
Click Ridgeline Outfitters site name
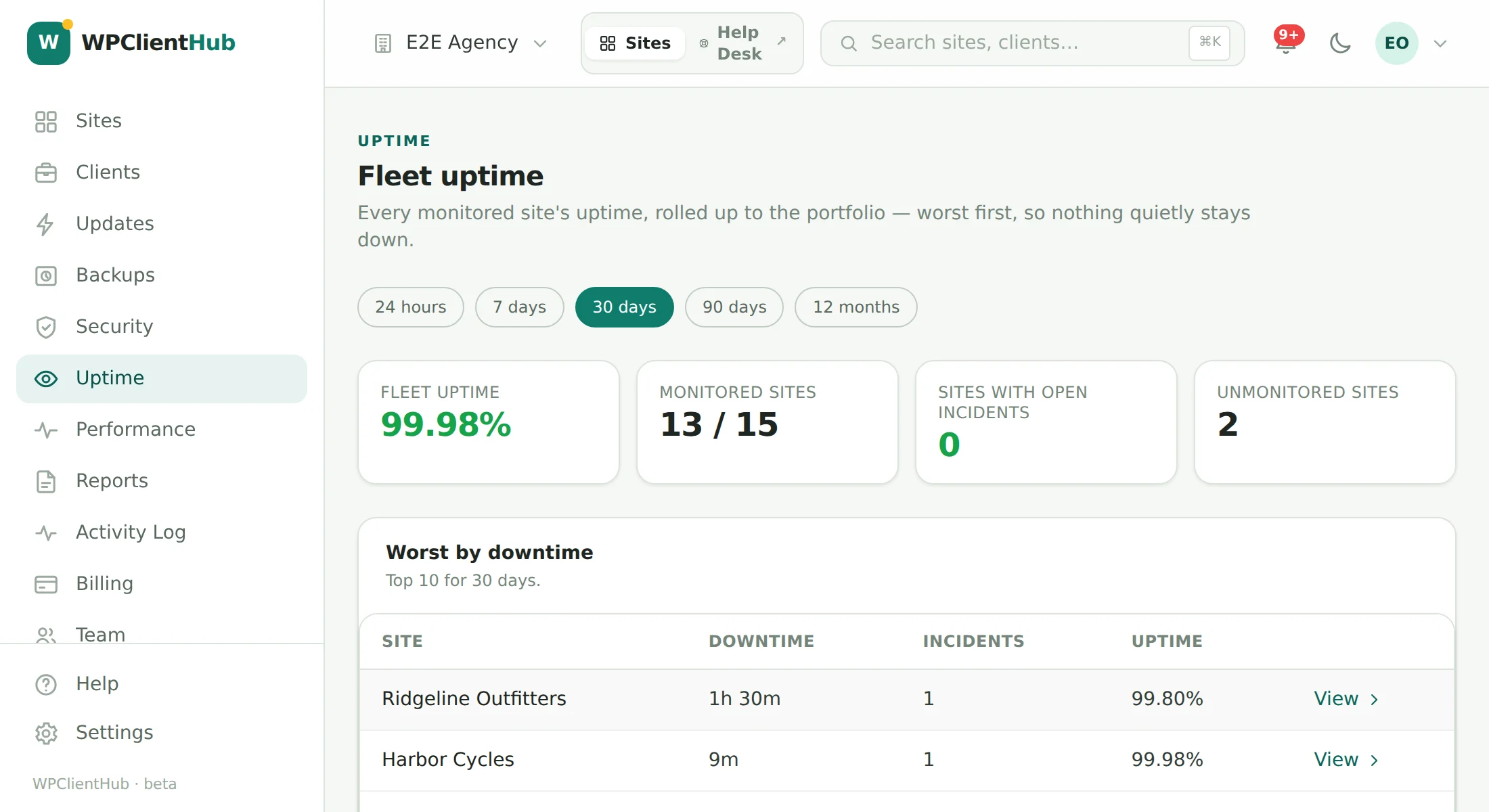474,699
